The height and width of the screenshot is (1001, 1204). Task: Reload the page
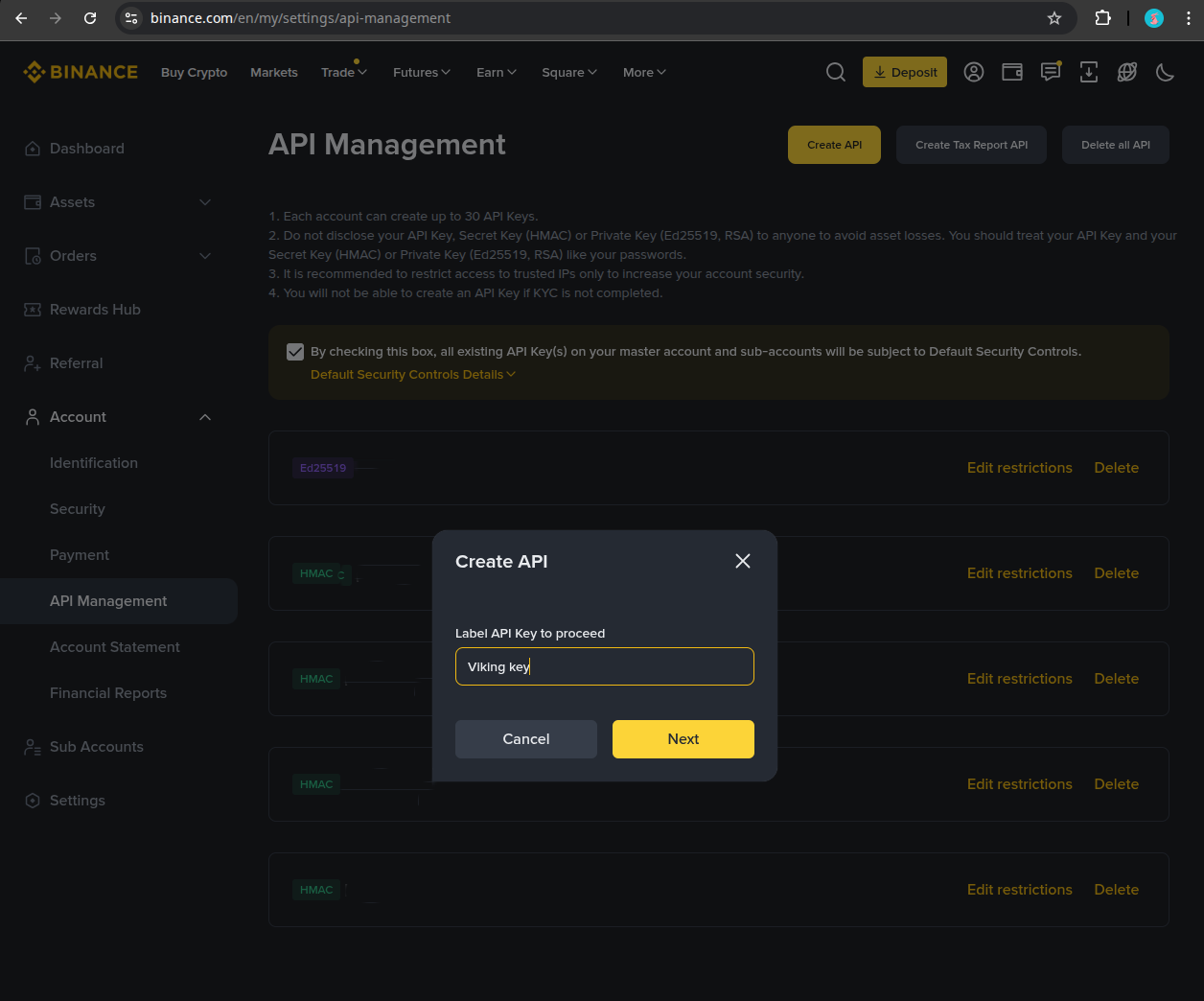pyautogui.click(x=90, y=18)
